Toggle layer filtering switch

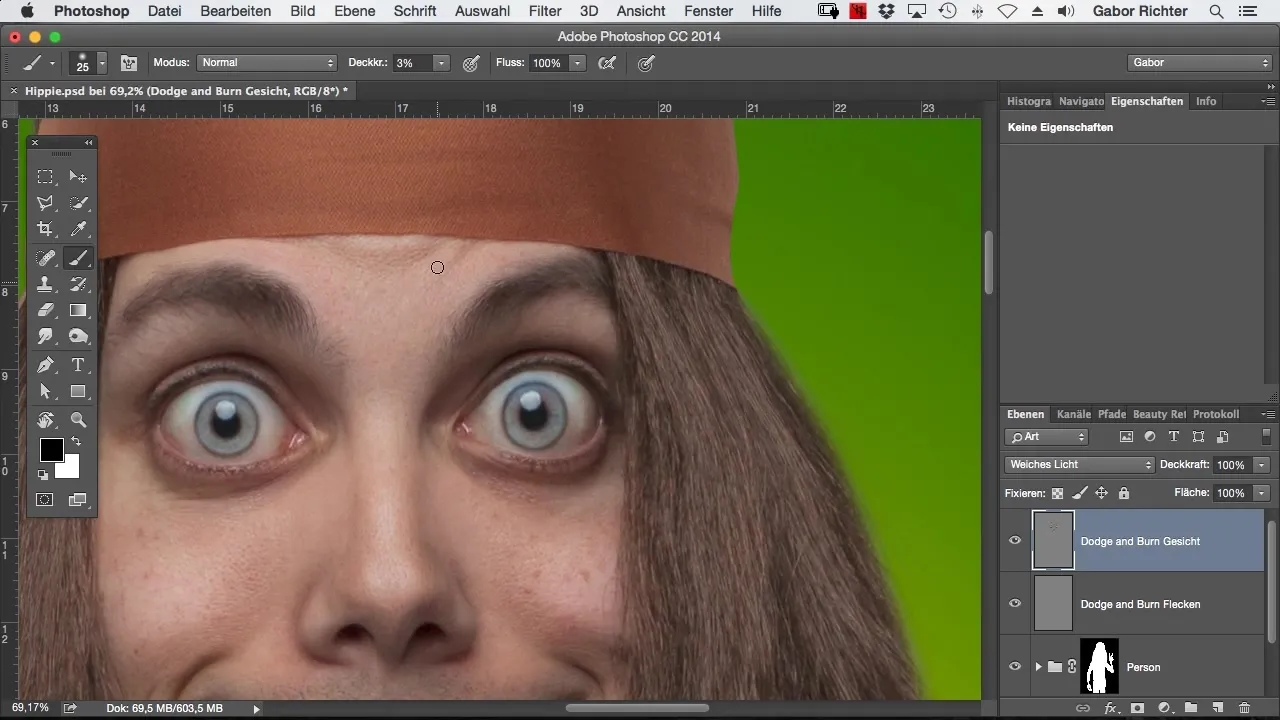click(1267, 437)
